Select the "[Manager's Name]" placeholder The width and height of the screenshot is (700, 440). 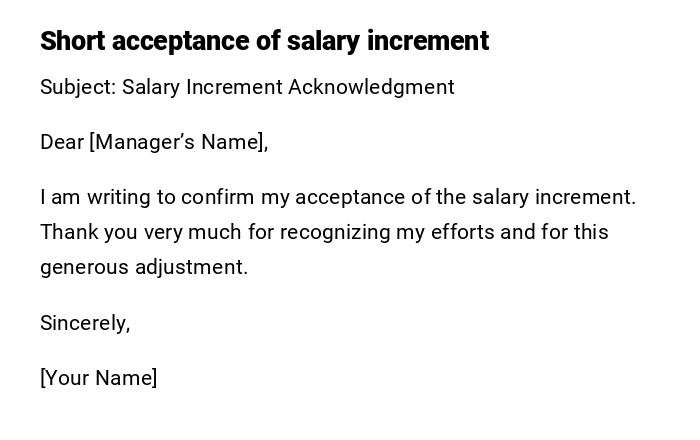tap(178, 142)
